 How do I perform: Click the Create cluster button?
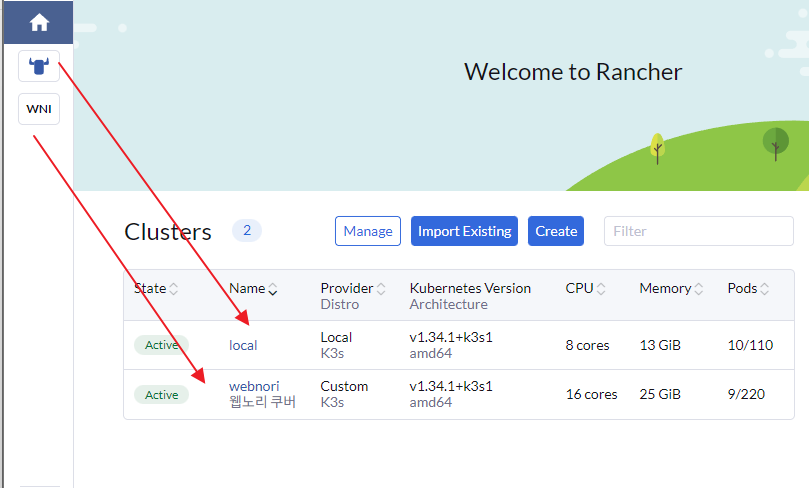coord(556,231)
